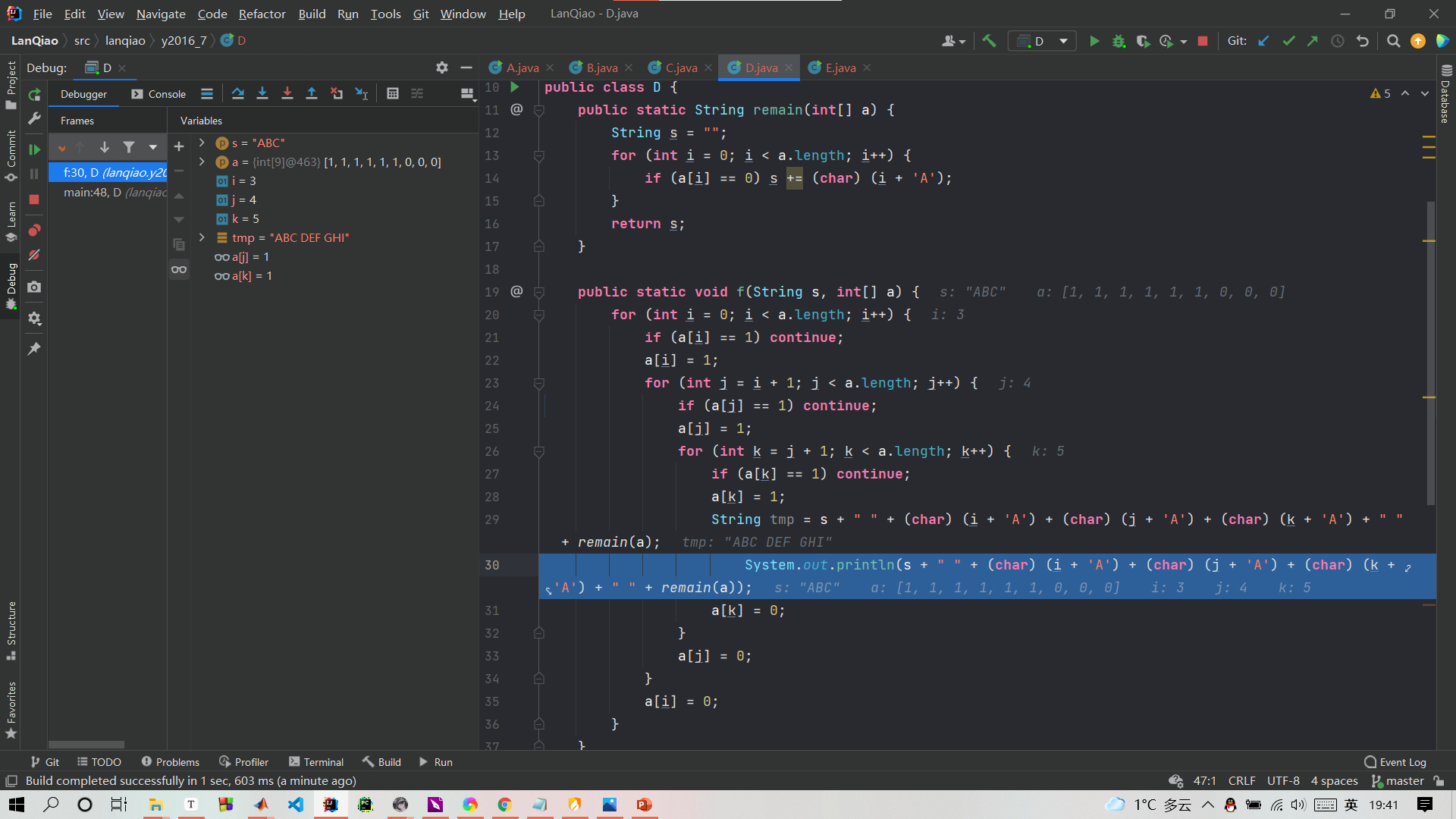The height and width of the screenshot is (819, 1456).
Task: Click the Step Over debugger button
Action: [238, 93]
